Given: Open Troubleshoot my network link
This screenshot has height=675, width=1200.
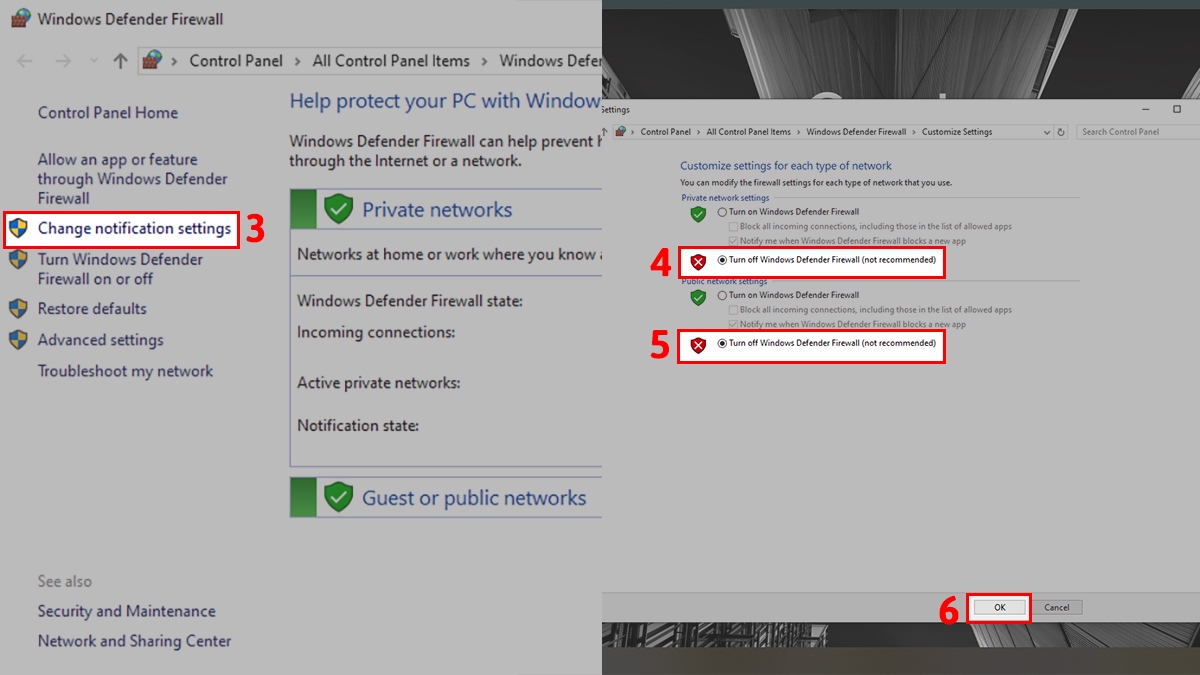Looking at the screenshot, I should pyautogui.click(x=126, y=371).
